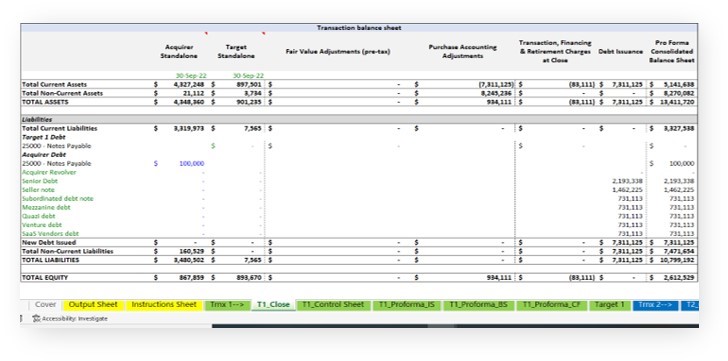
Task: Click the Accessibility Investigate status icon
Action: click(x=36, y=319)
